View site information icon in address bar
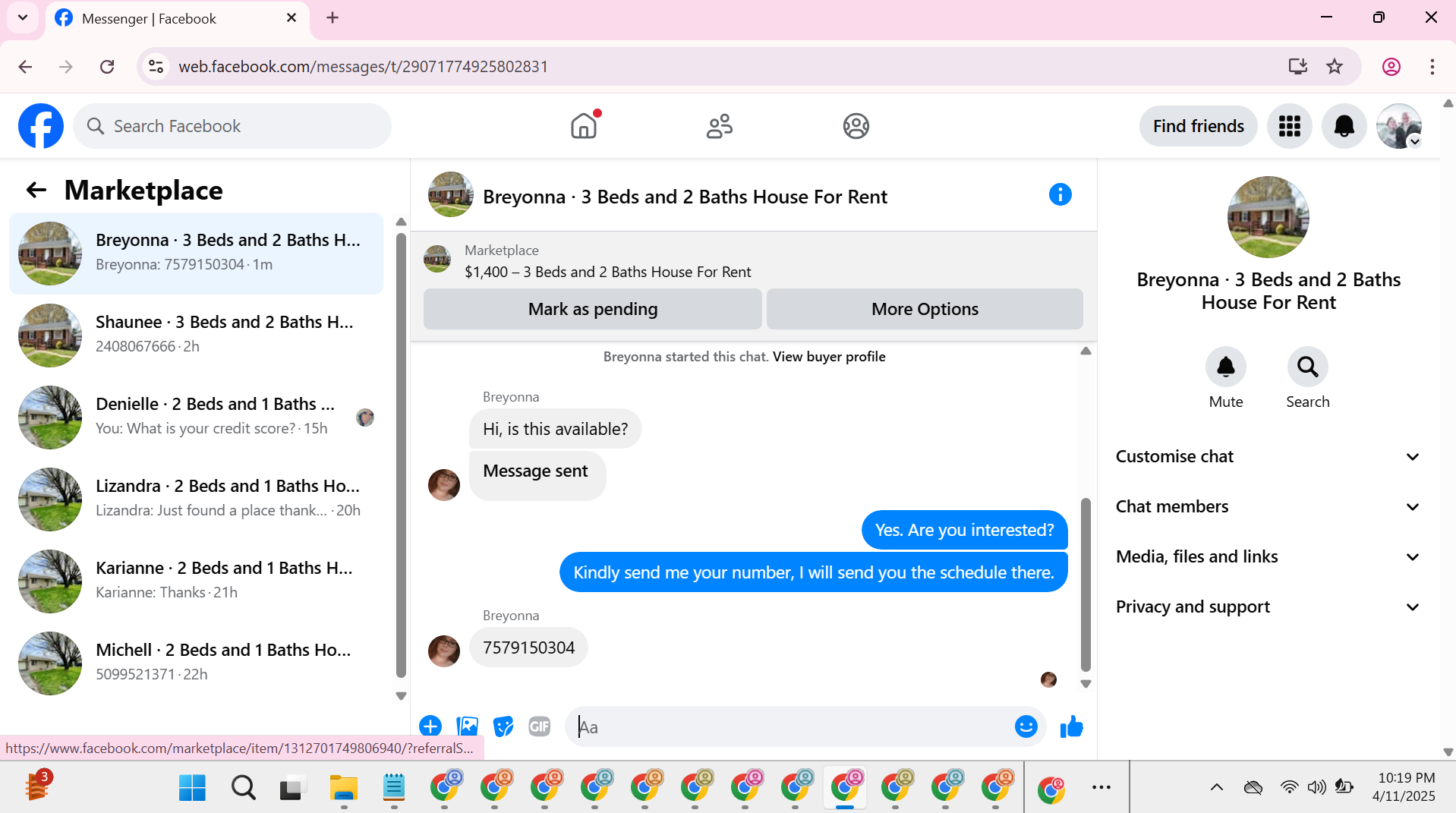This screenshot has height=813, width=1456. click(x=156, y=67)
